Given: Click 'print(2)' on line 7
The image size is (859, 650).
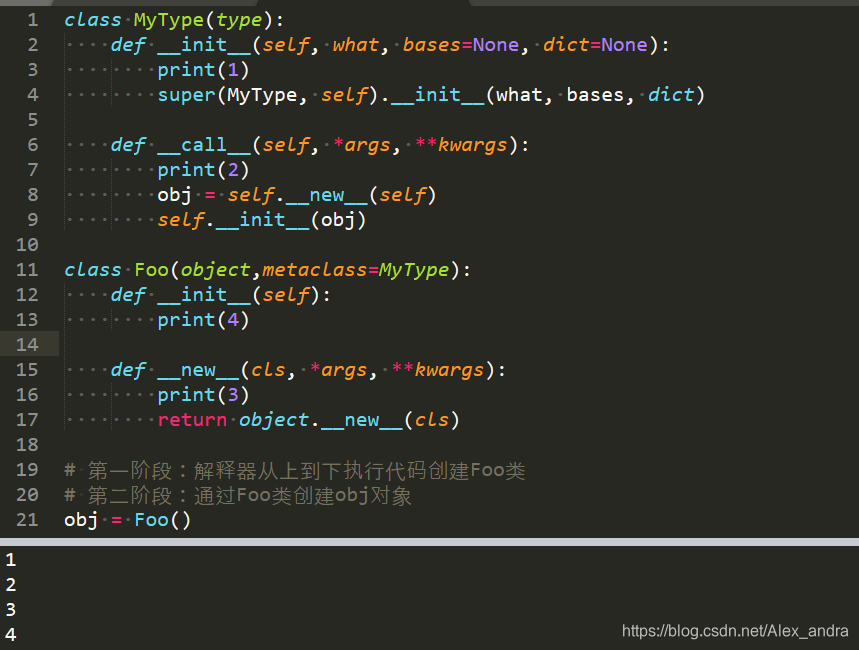Looking at the screenshot, I should (203, 170).
